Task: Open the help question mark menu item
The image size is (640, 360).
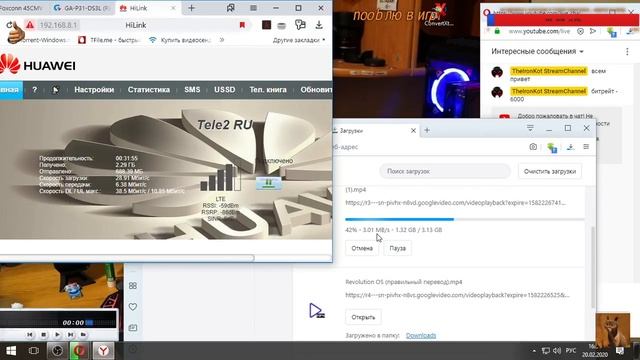Action: click(x=35, y=89)
